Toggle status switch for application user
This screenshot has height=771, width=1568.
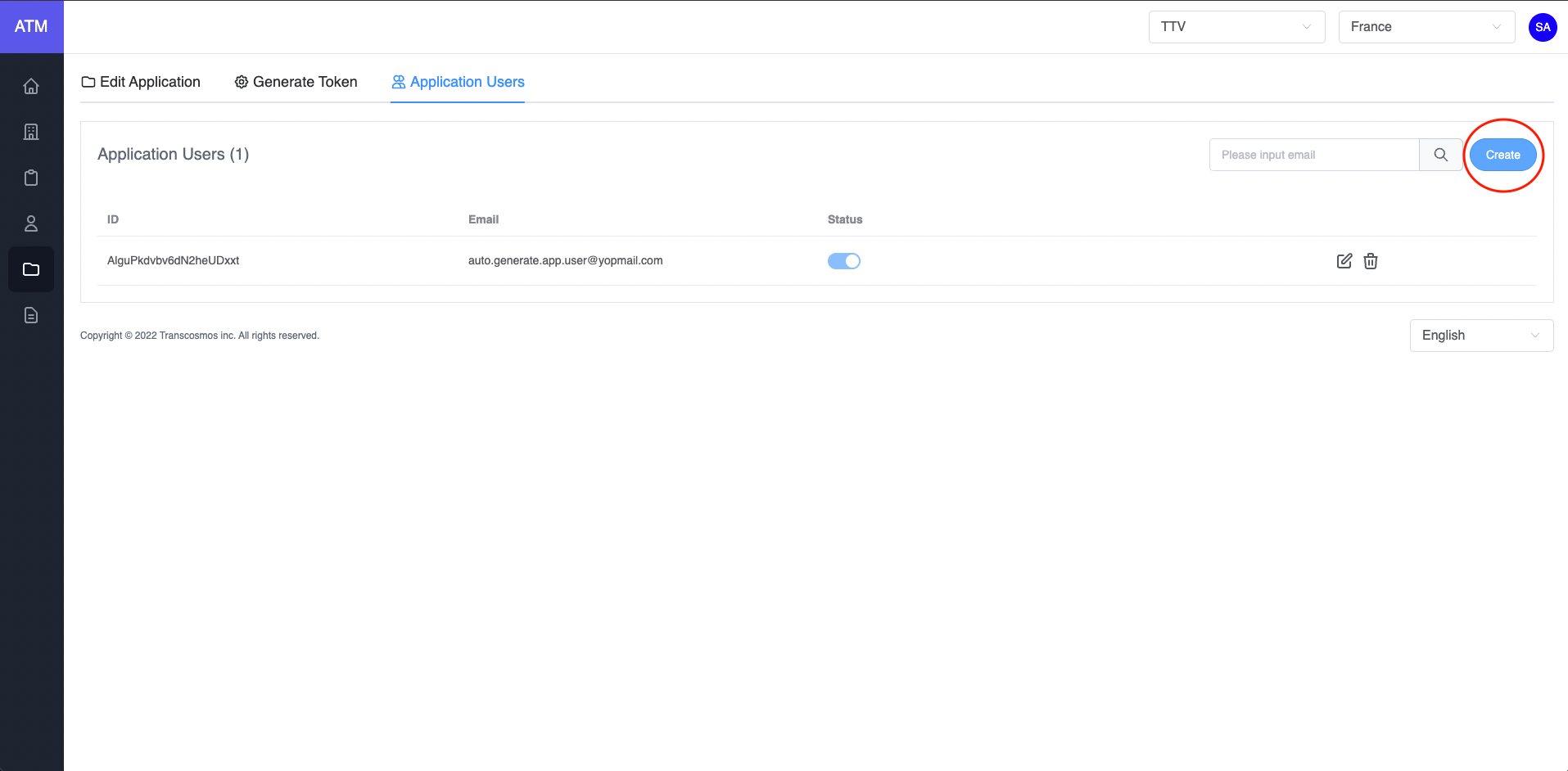point(843,261)
